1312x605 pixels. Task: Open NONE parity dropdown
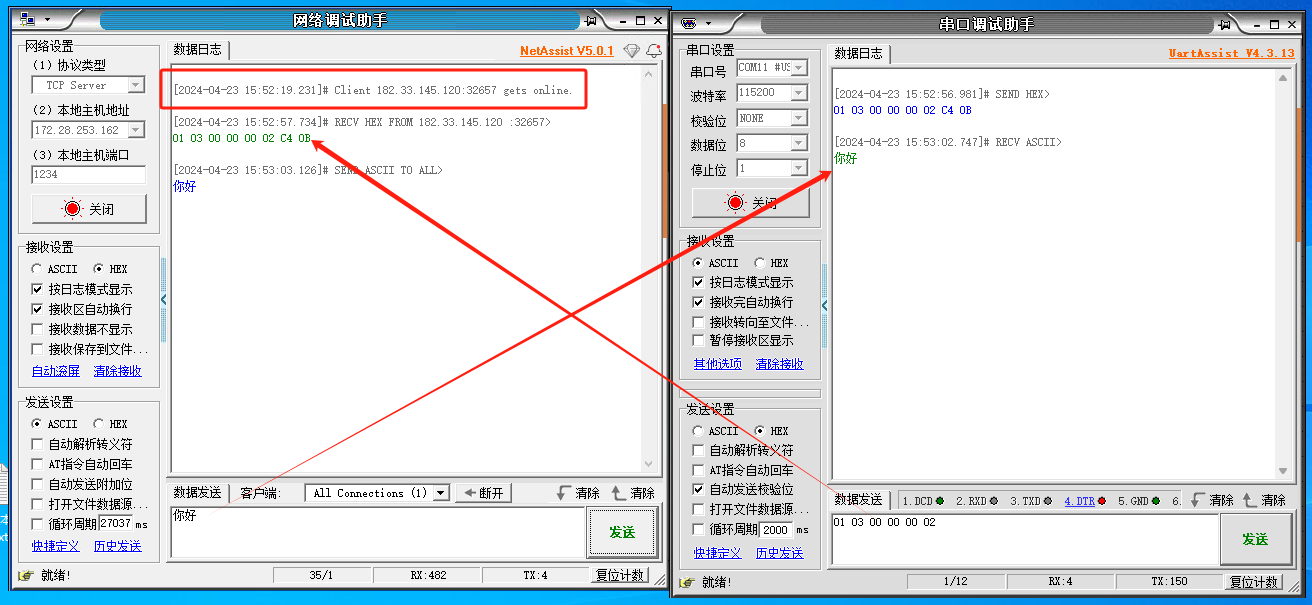[x=798, y=118]
